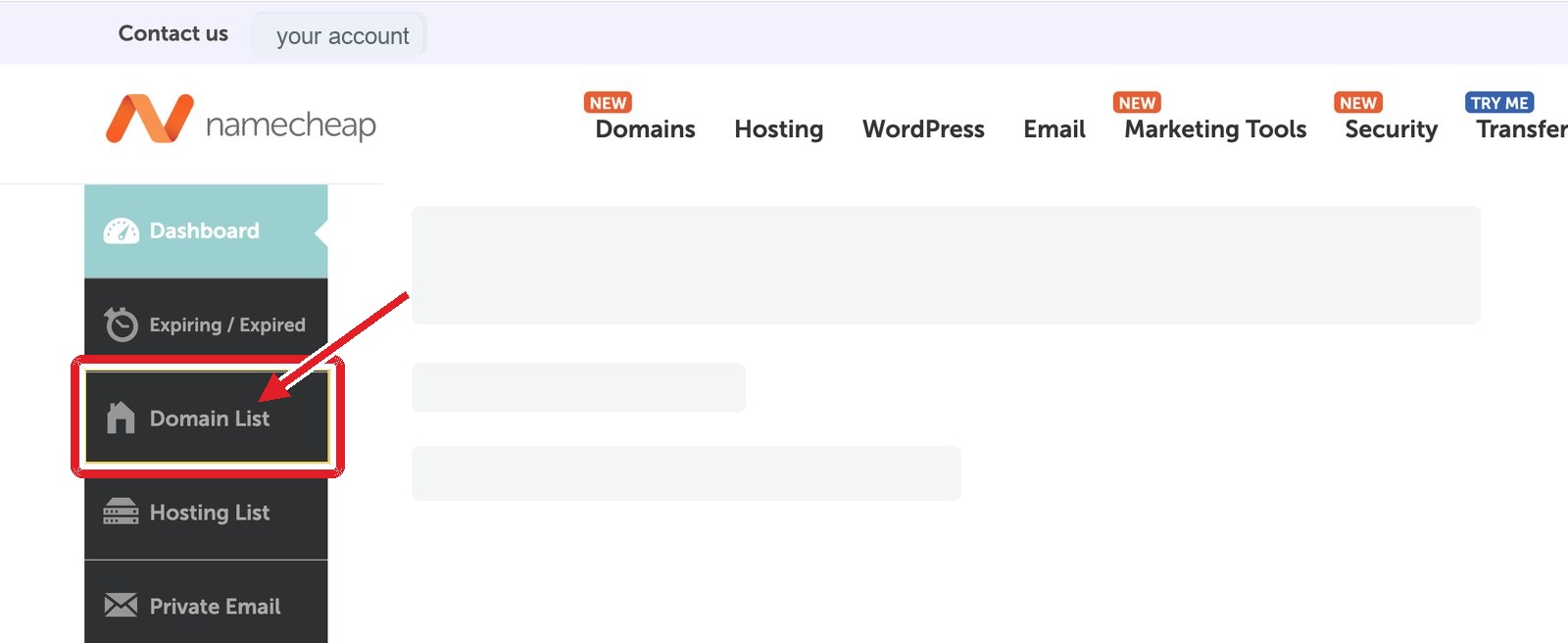Open the Hosting menu
The height and width of the screenshot is (643, 1568).
(779, 129)
